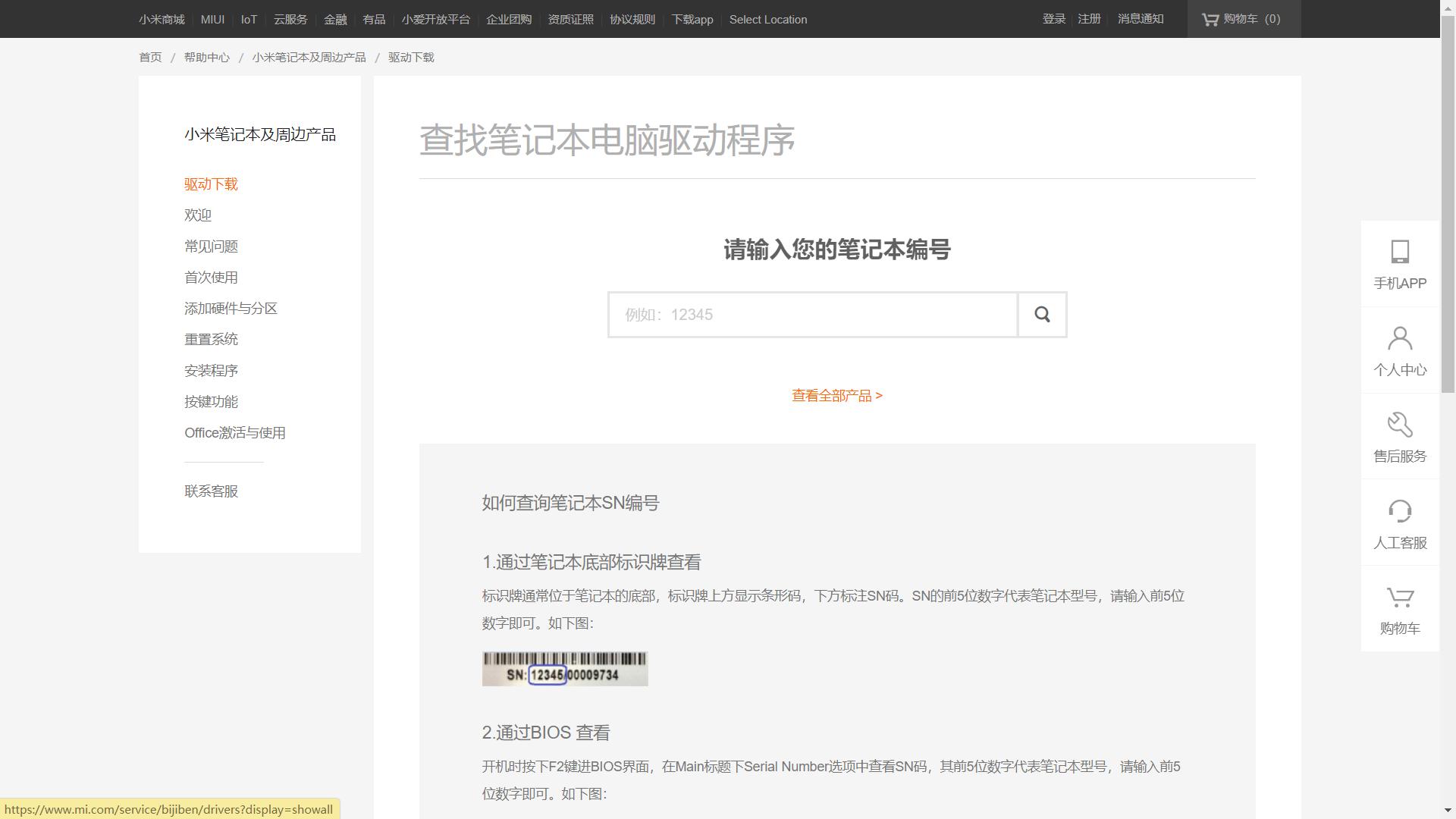Open the 注册 registration page
The height and width of the screenshot is (819, 1456).
[x=1088, y=19]
